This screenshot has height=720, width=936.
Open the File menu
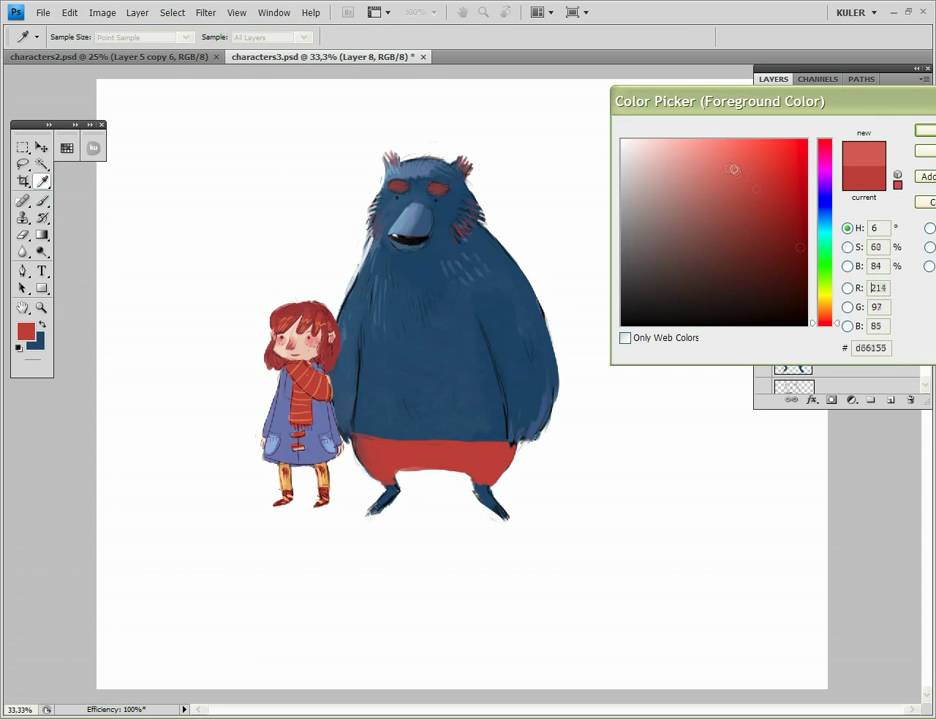tap(43, 13)
